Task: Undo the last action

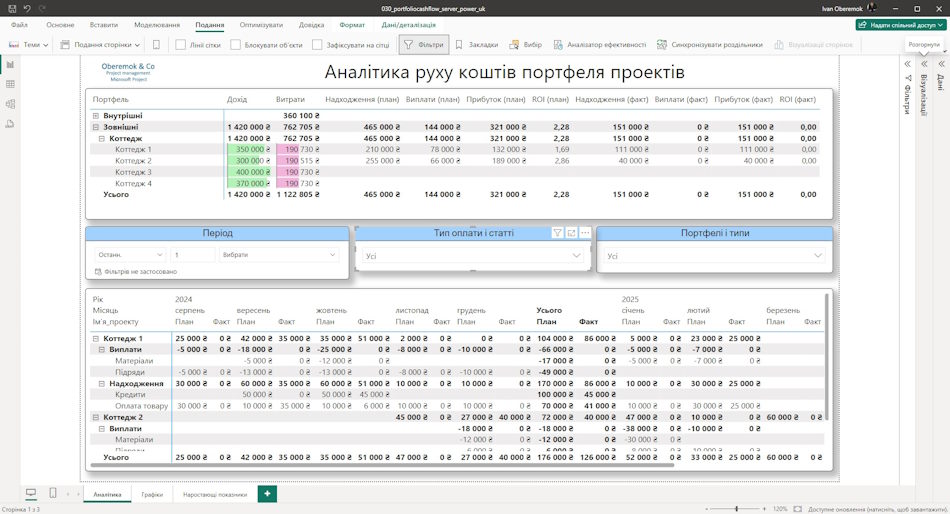Action: [27, 8]
